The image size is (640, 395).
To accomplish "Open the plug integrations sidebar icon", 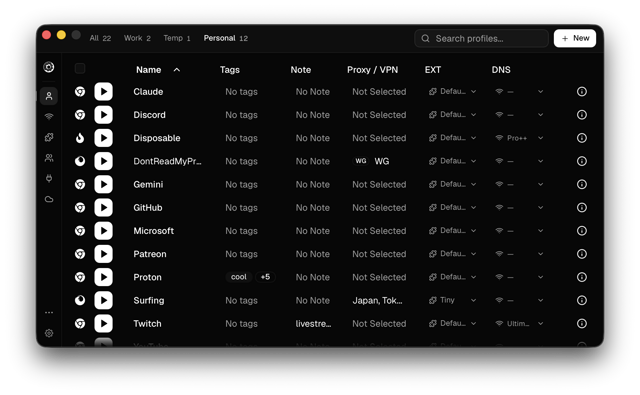I will click(x=49, y=178).
